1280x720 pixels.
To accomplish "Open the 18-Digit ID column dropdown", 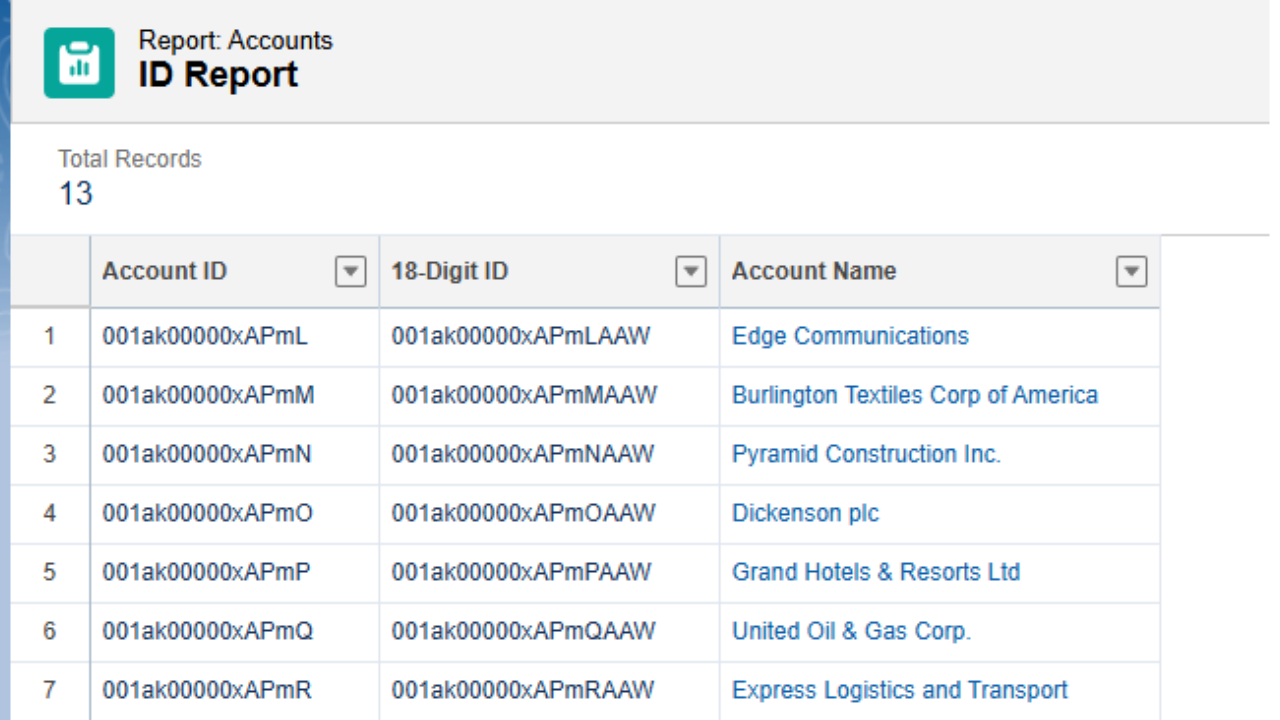I will [x=691, y=271].
